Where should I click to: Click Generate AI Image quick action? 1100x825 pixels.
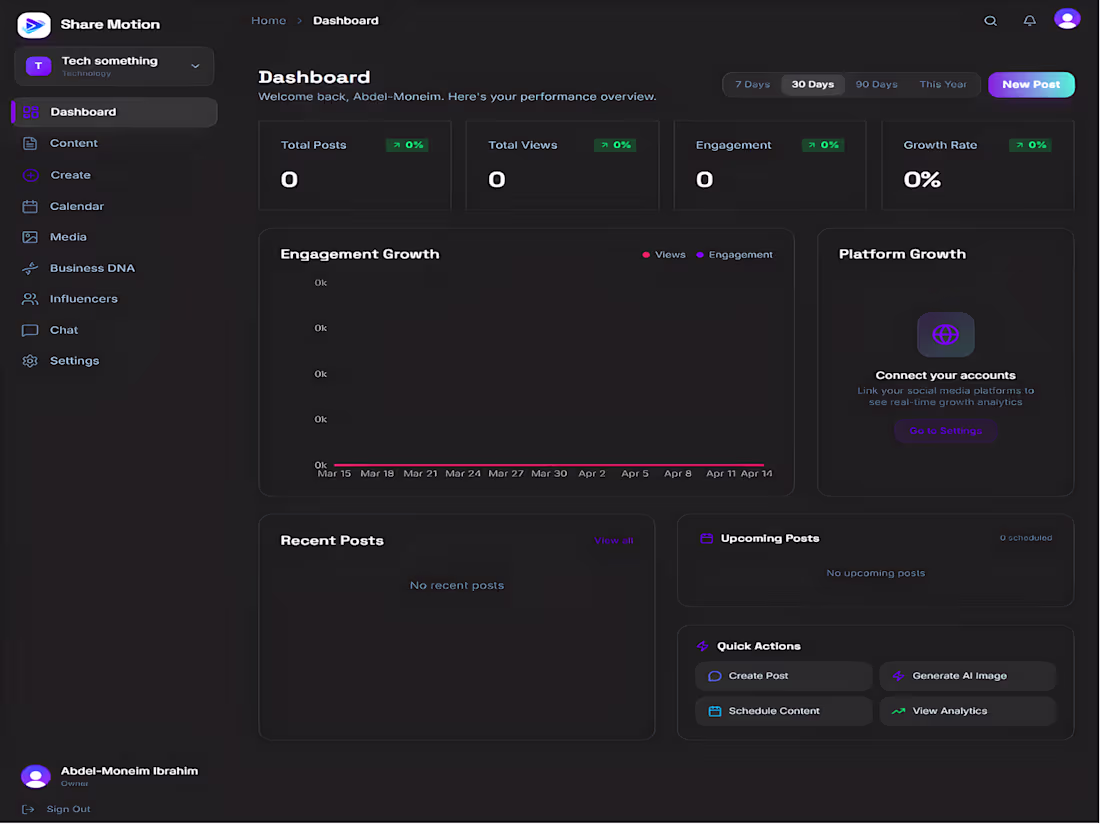[x=967, y=676]
